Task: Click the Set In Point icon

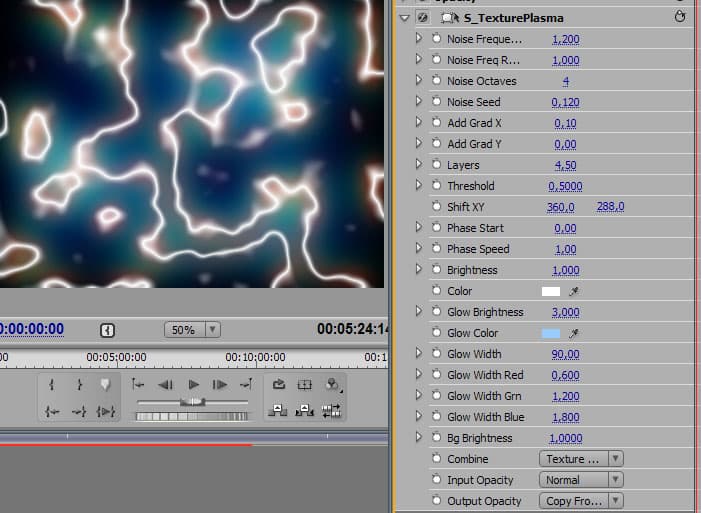Action: pos(51,385)
